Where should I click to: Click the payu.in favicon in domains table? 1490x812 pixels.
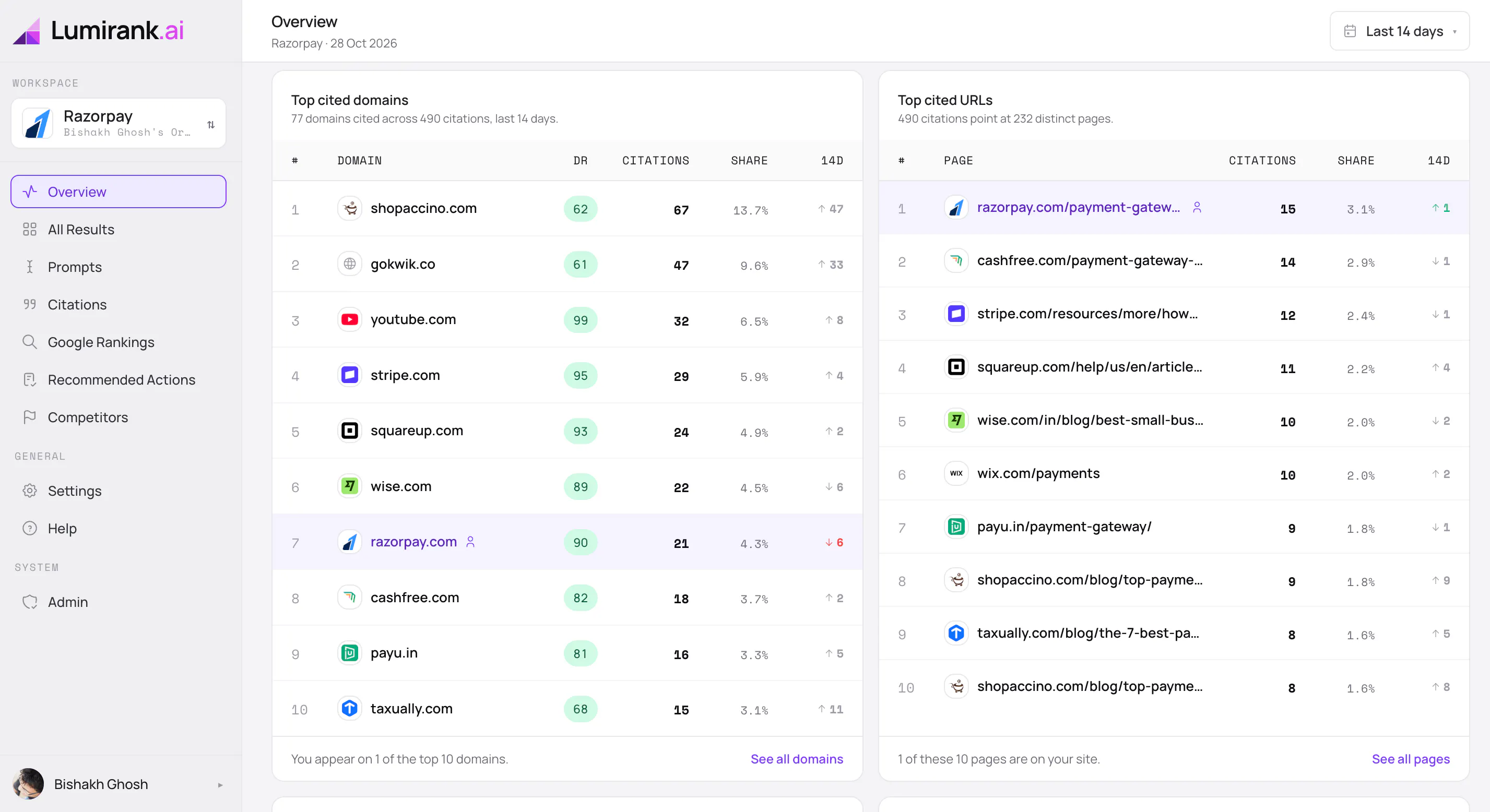click(350, 653)
